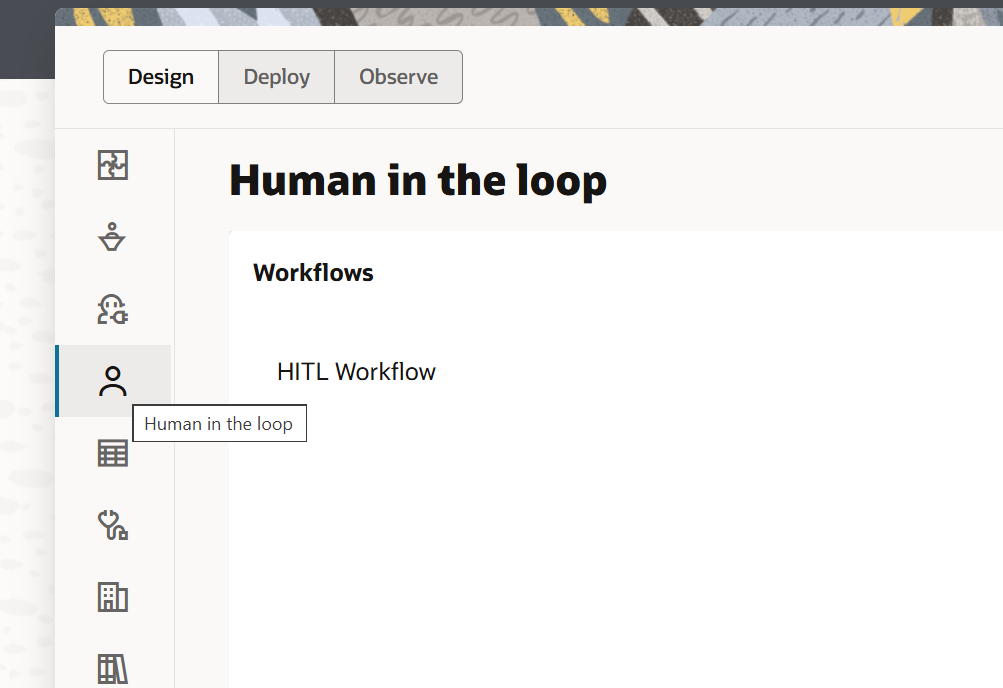This screenshot has height=688, width=1003.
Task: Open the HITL Workflow entry
Action: (356, 371)
